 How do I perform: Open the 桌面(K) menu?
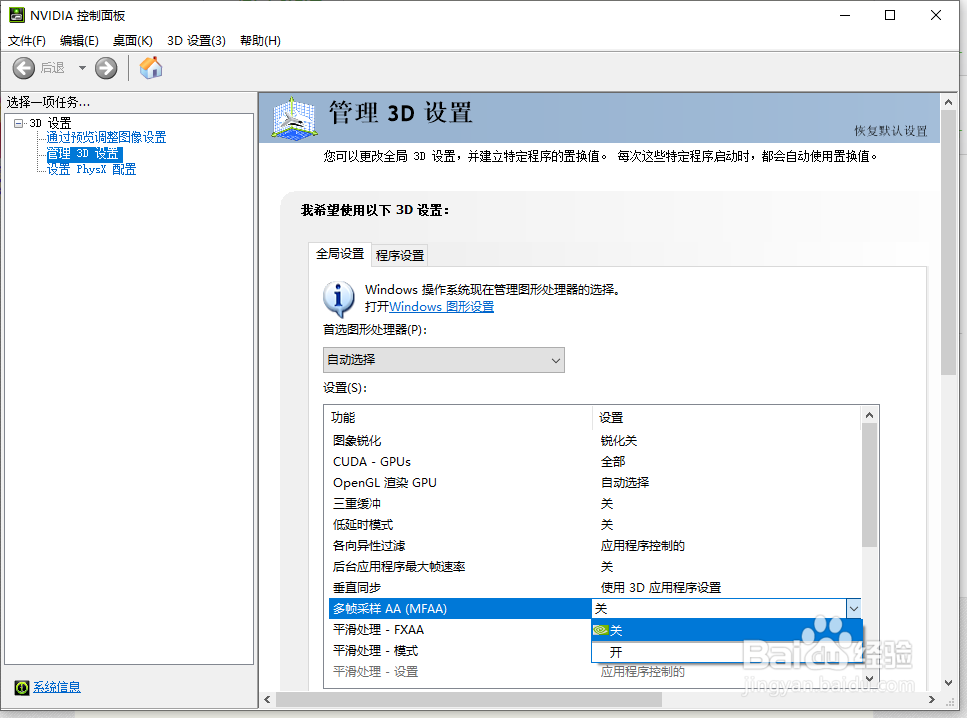point(133,41)
